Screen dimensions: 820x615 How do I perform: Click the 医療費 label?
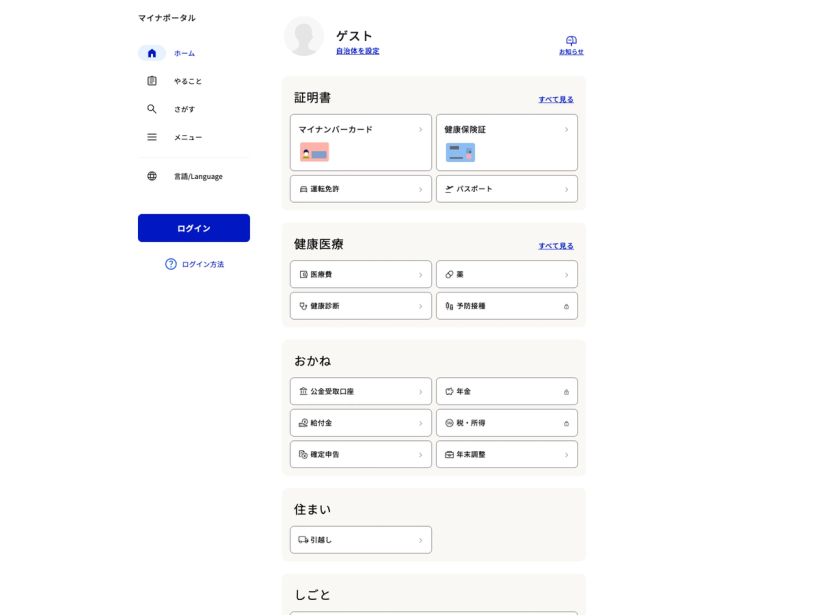(321, 274)
